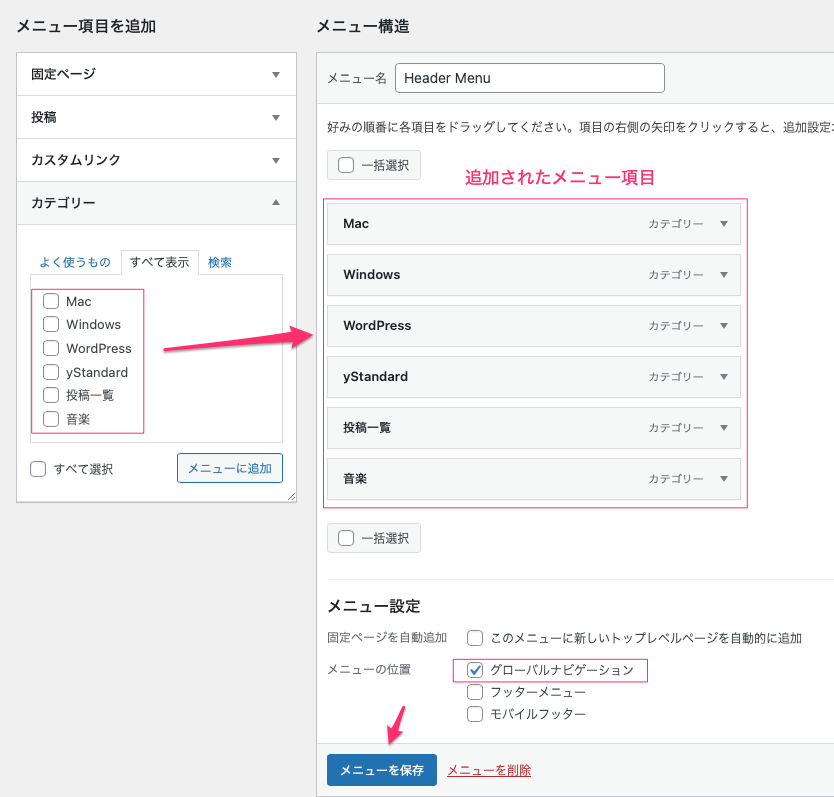Uncheck グローバルナビゲーション menu location

(476, 670)
